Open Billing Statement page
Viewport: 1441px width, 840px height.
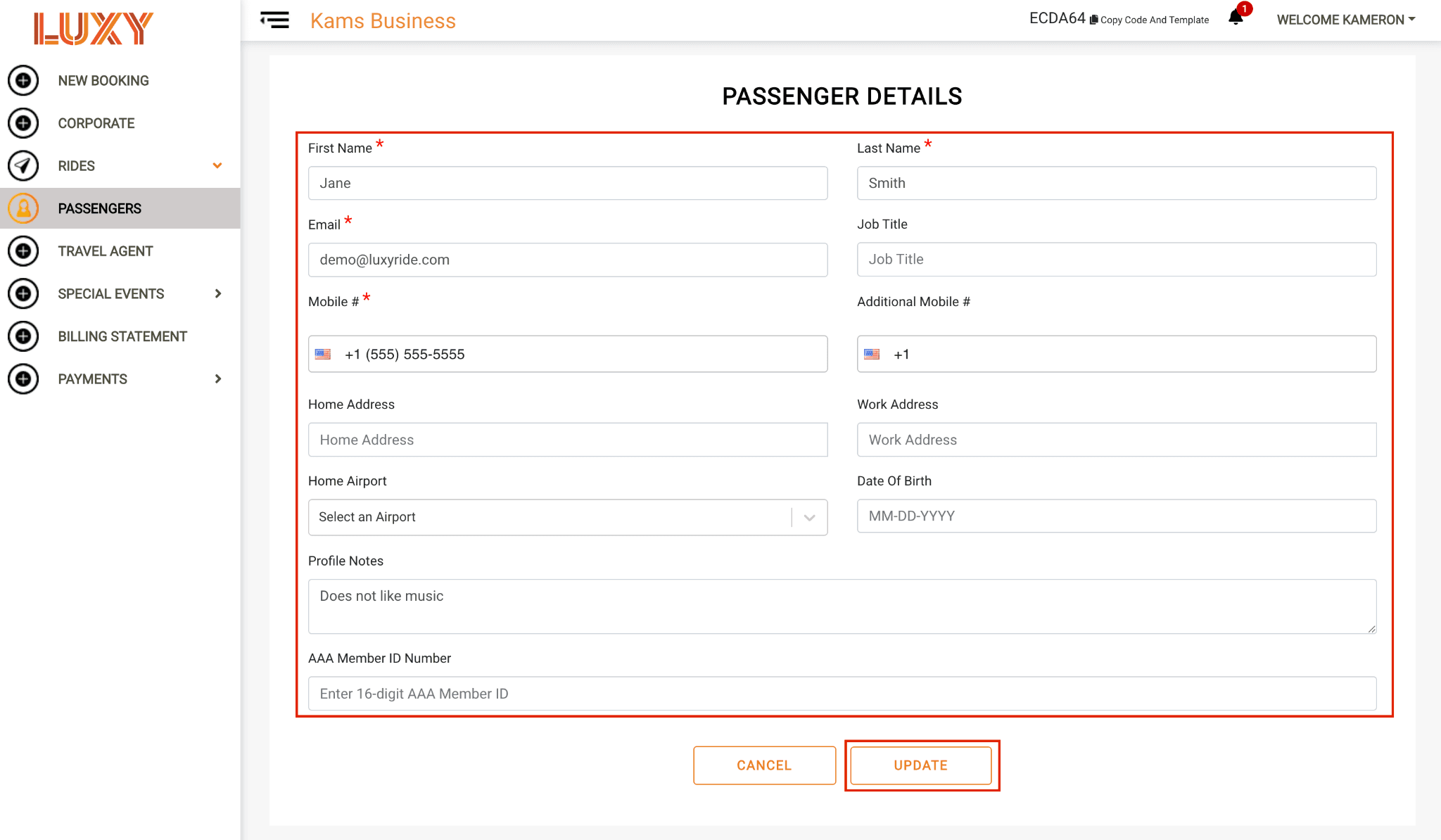(122, 336)
